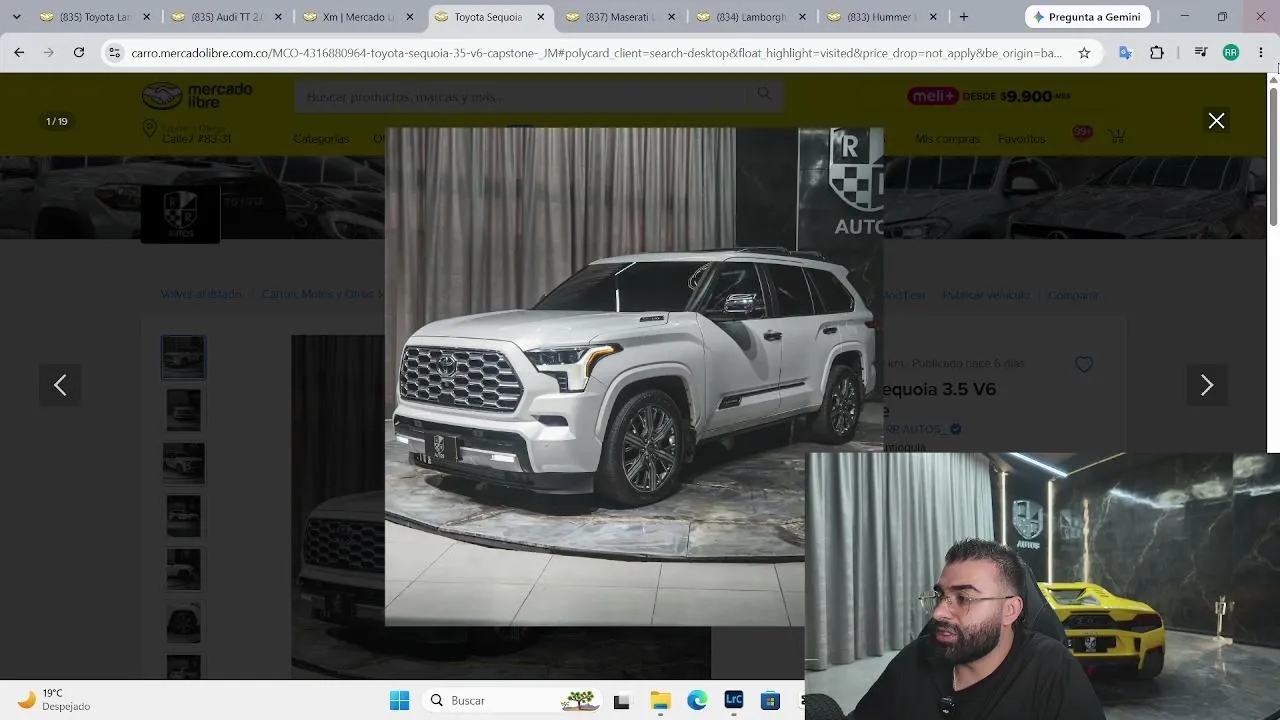Open File Explorer from the taskbar
Viewport: 1280px width, 720px height.
coord(660,701)
